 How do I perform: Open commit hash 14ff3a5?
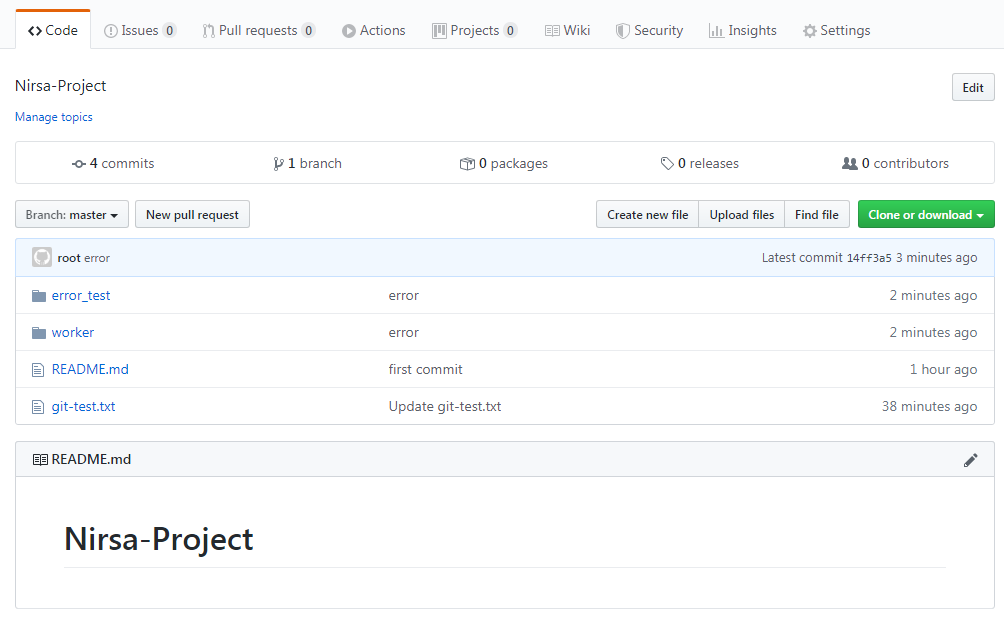pyautogui.click(x=869, y=258)
